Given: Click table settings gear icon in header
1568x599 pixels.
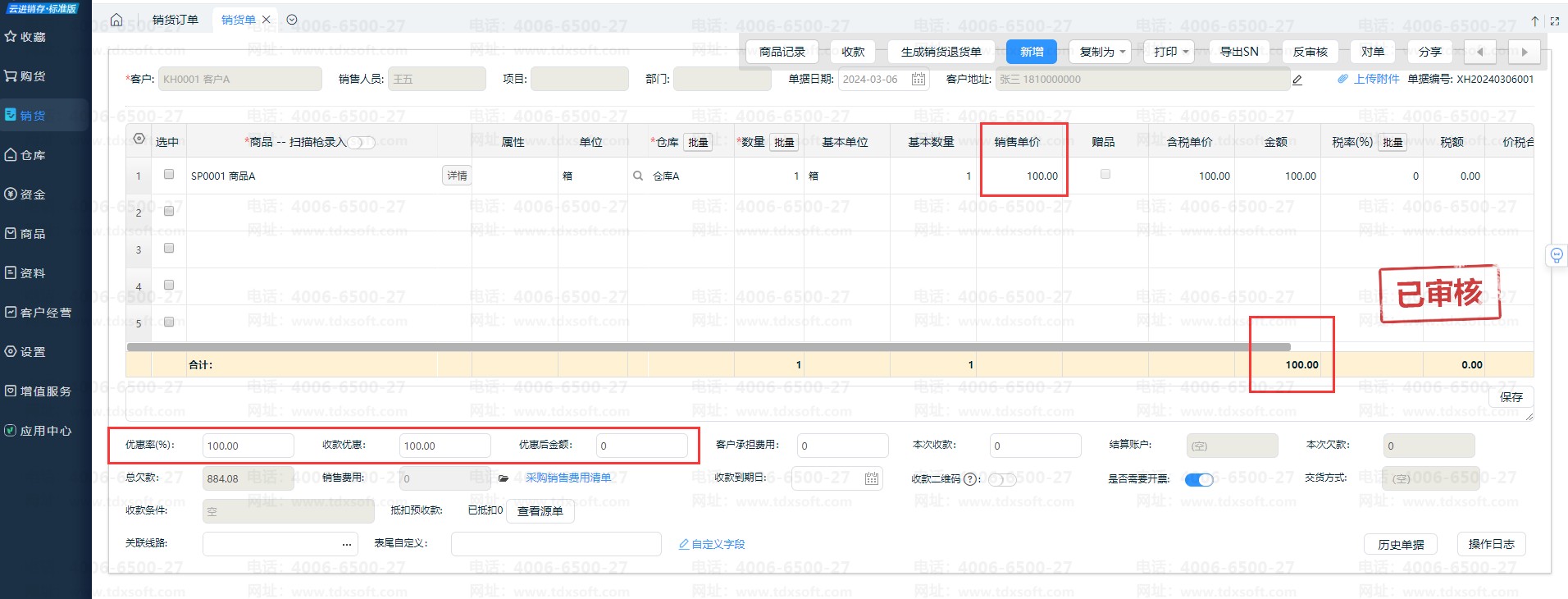Looking at the screenshot, I should pyautogui.click(x=139, y=139).
